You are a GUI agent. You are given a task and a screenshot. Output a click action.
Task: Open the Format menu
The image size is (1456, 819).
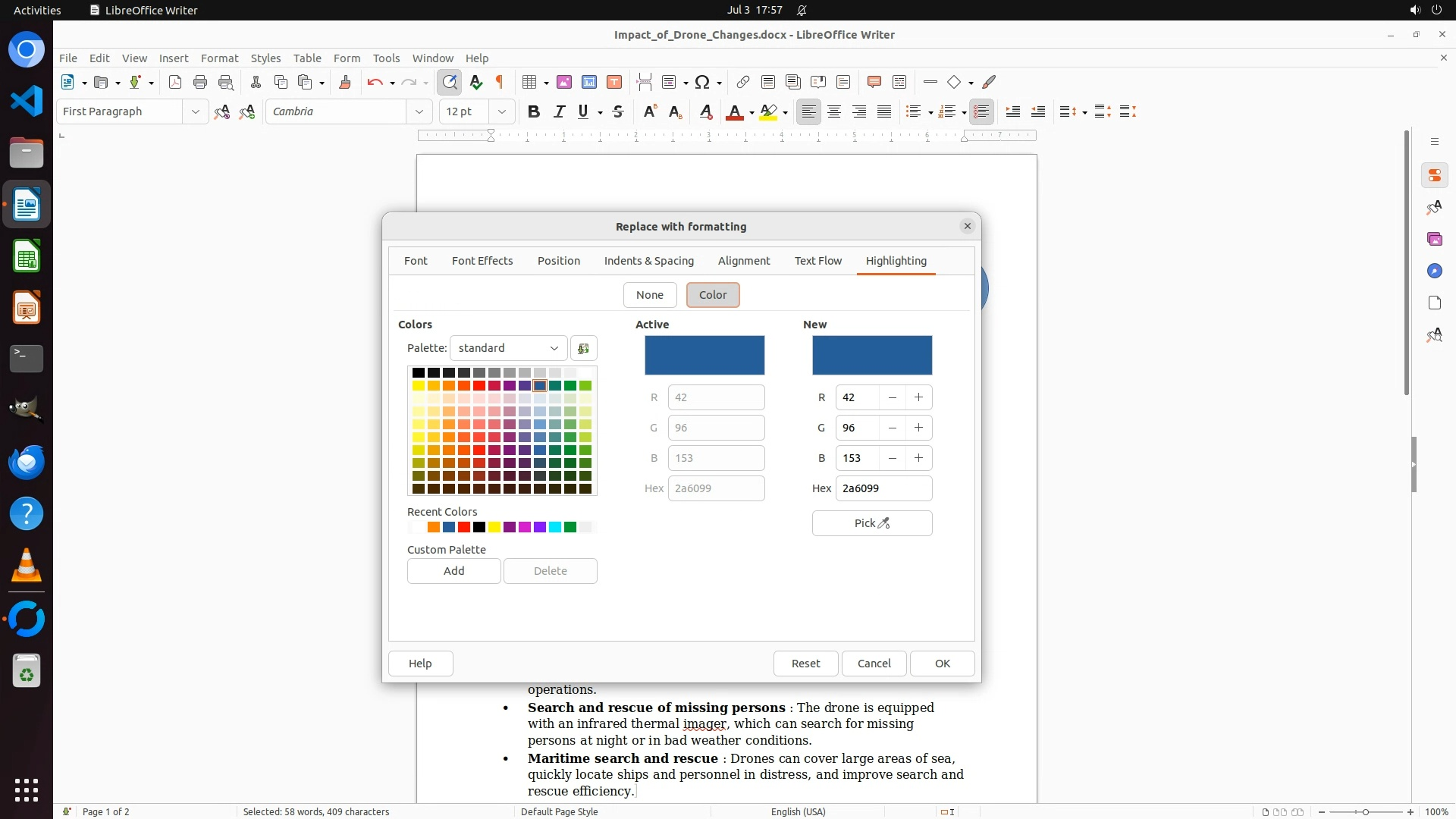point(219,58)
